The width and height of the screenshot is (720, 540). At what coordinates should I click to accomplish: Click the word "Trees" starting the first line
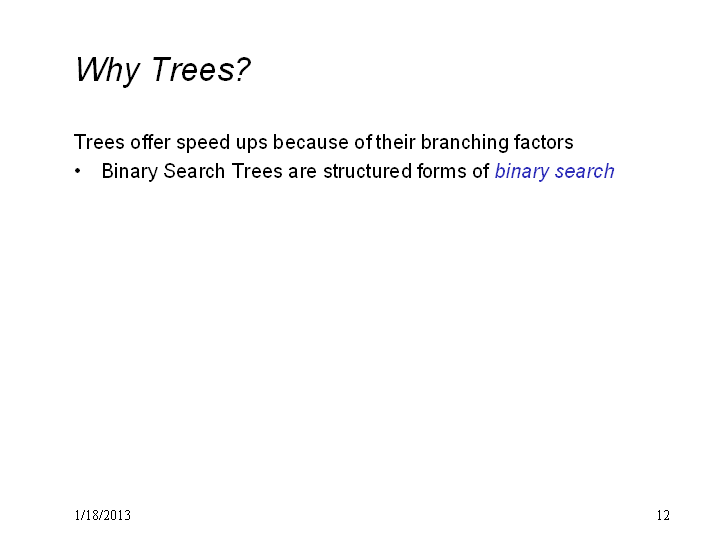click(x=99, y=142)
